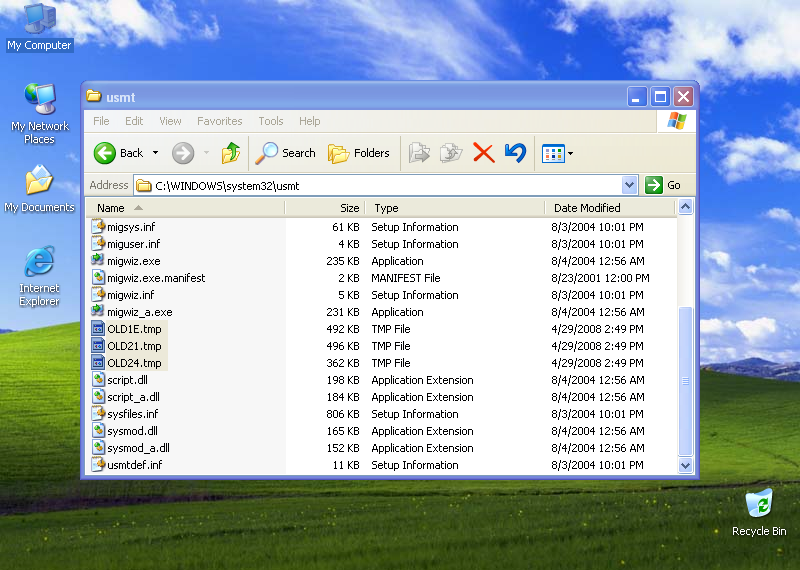Expand the Back button history arrow
Screen dimensions: 800x570
tap(155, 153)
